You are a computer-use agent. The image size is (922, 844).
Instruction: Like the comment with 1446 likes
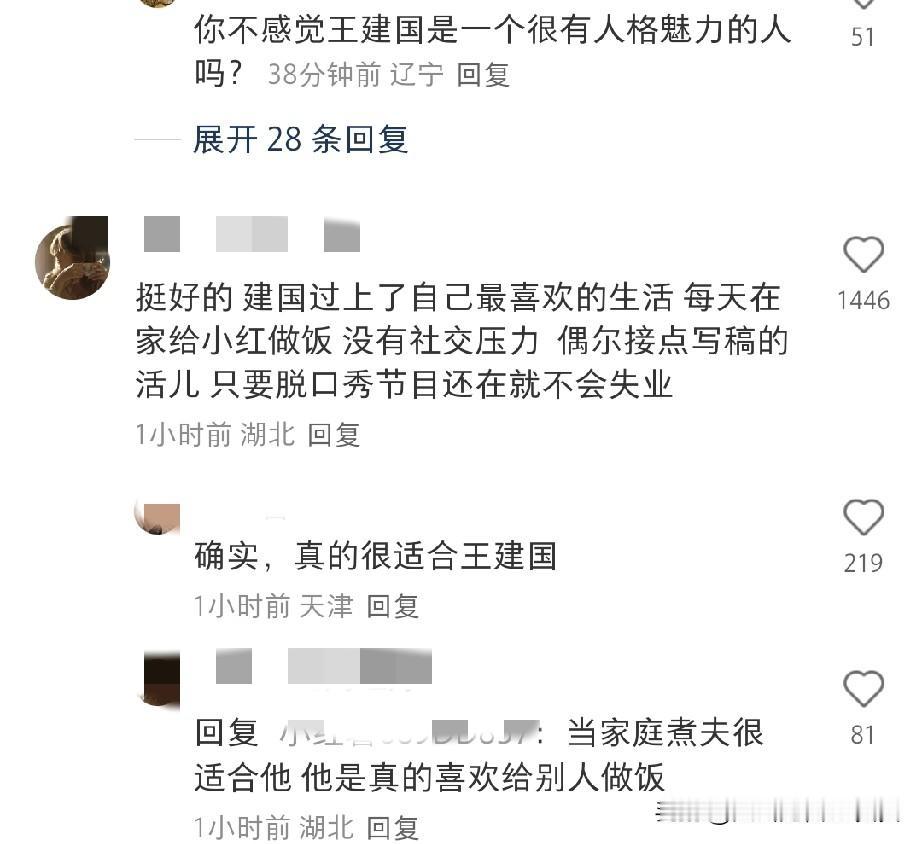pyautogui.click(x=863, y=255)
